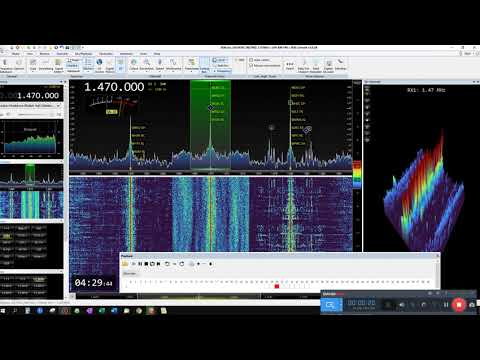Open the spectrum Style dropdown
Viewport: 480px width, 360px height.
coord(33,65)
